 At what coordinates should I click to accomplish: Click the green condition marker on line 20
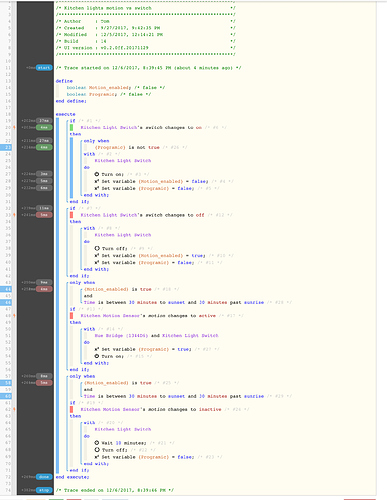tap(71, 127)
